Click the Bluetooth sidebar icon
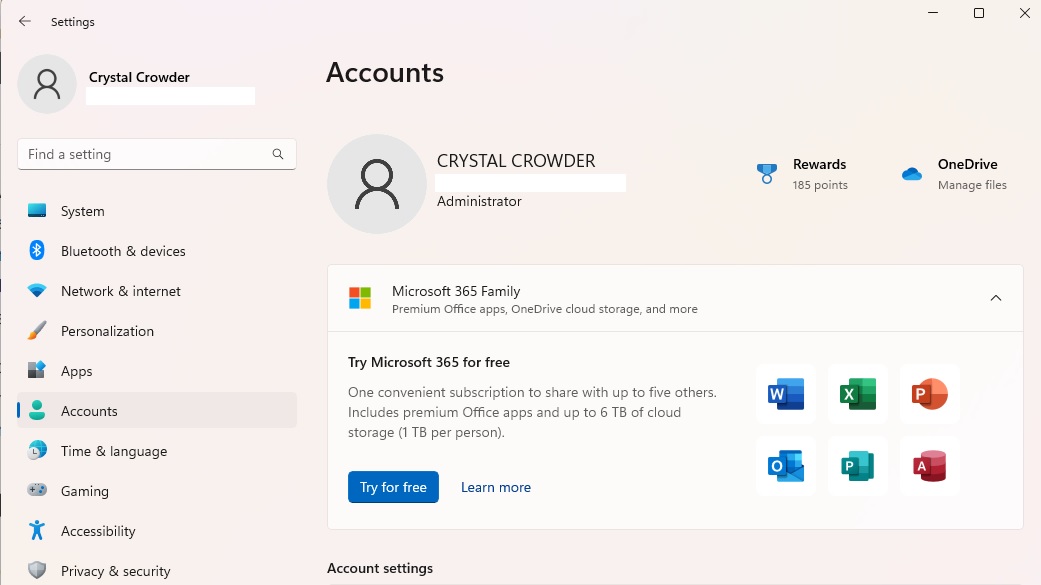Image resolution: width=1041 pixels, height=585 pixels. [35, 251]
